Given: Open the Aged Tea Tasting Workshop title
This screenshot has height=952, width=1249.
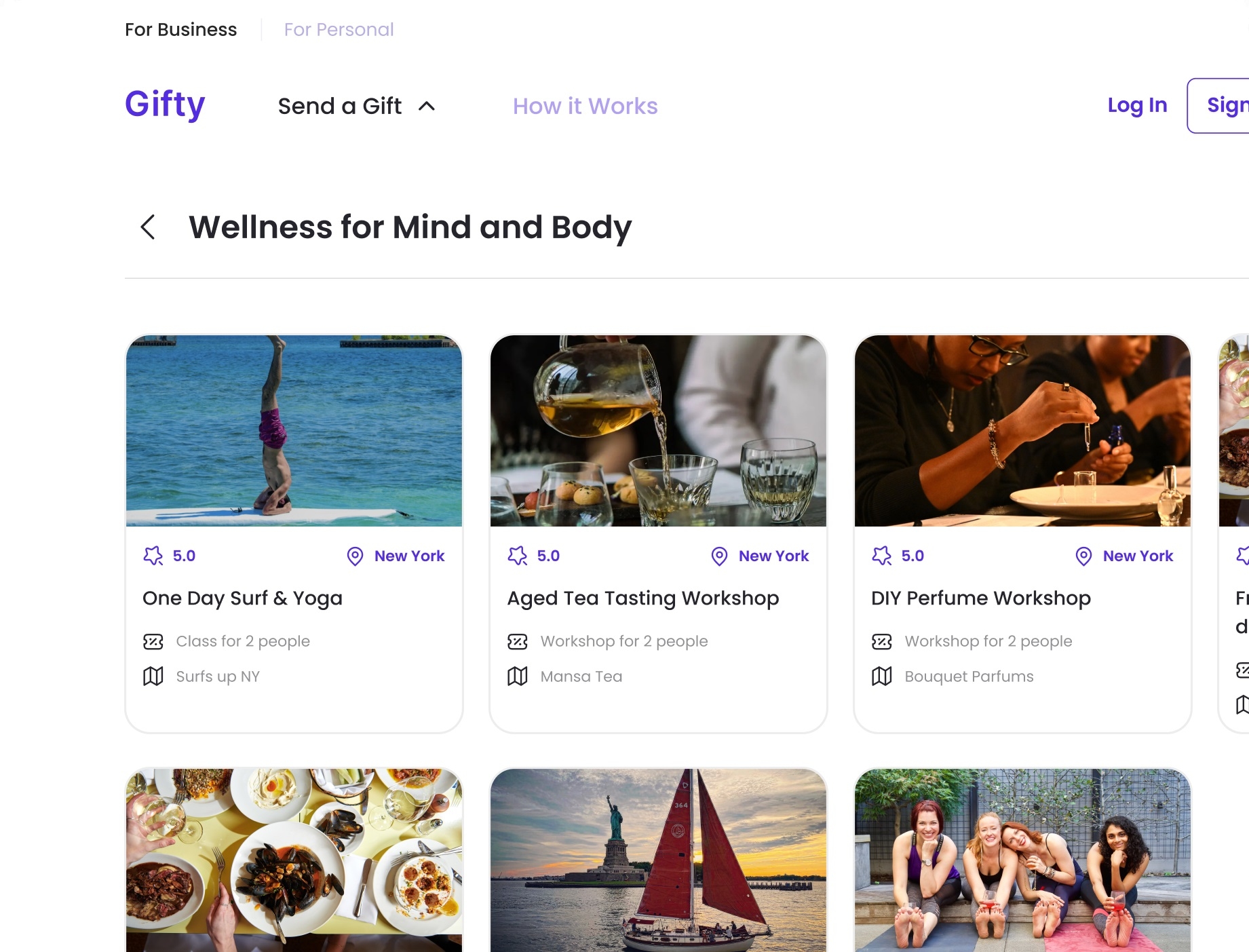Looking at the screenshot, I should point(643,598).
